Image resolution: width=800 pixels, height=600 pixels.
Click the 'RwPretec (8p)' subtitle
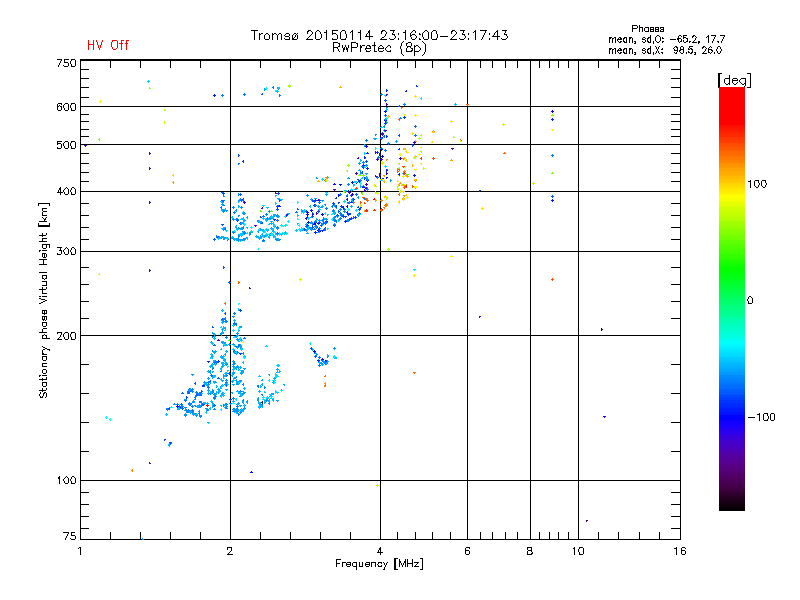tap(379, 48)
